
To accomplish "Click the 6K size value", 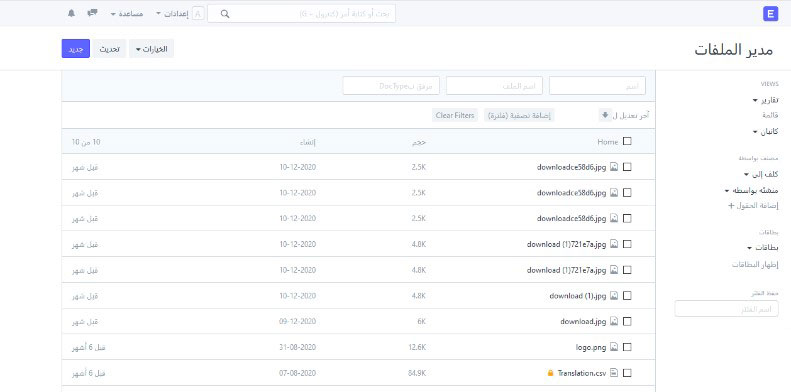I will [422, 321].
